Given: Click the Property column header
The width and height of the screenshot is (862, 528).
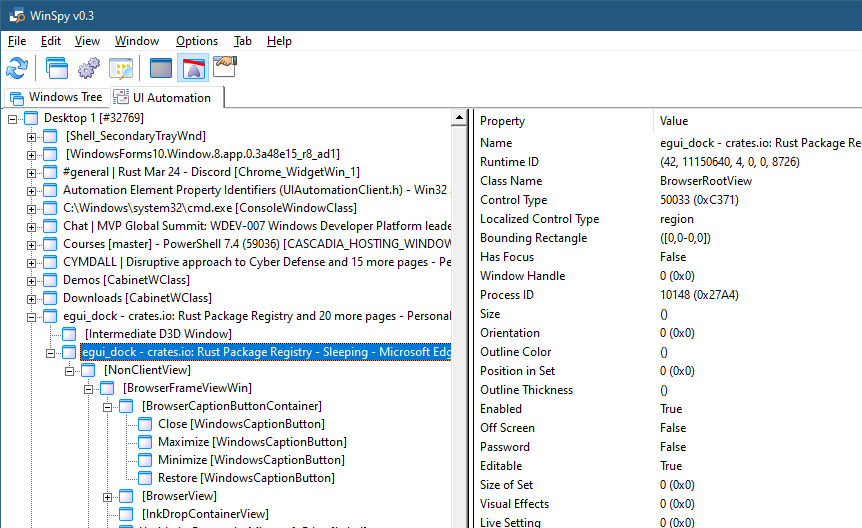Looking at the screenshot, I should pos(564,121).
